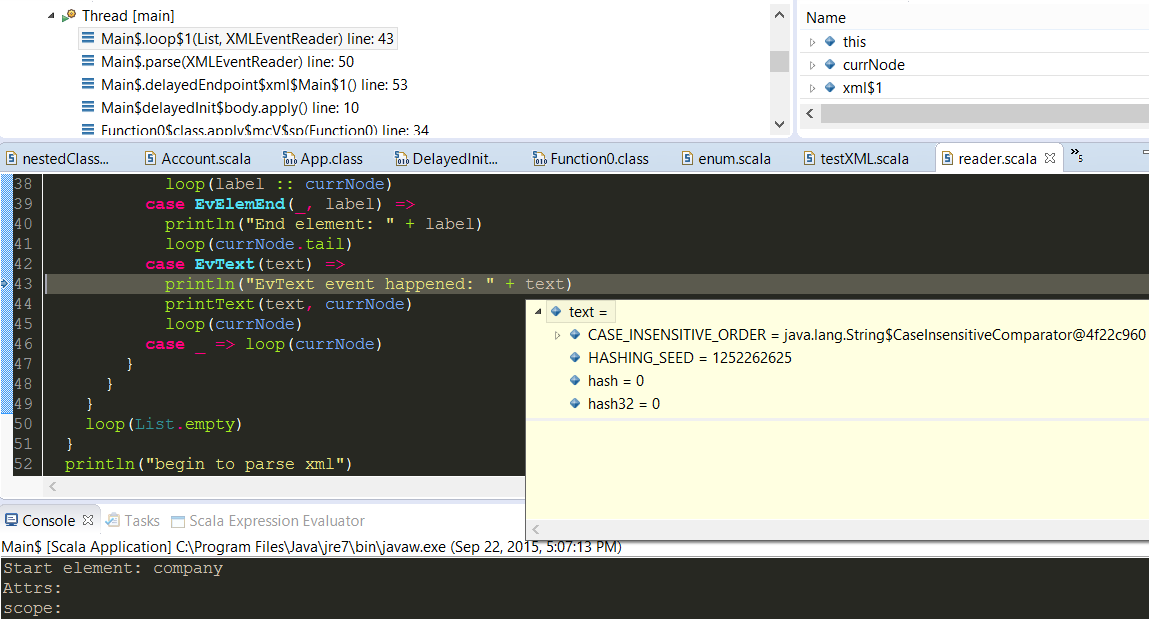Close the reader.scala editor tab

point(1050,158)
